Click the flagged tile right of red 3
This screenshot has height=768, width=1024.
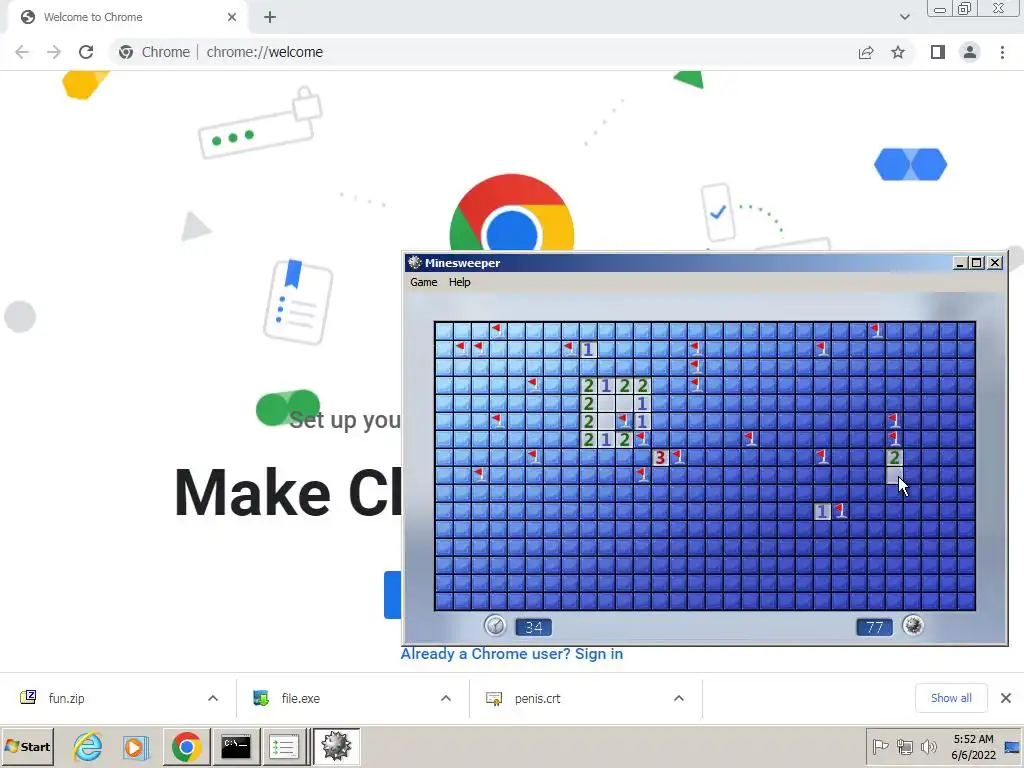679,457
